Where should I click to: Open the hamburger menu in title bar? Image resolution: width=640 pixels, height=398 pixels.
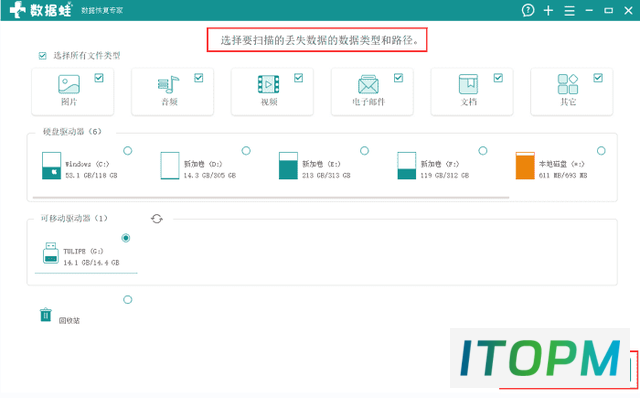[x=569, y=11]
